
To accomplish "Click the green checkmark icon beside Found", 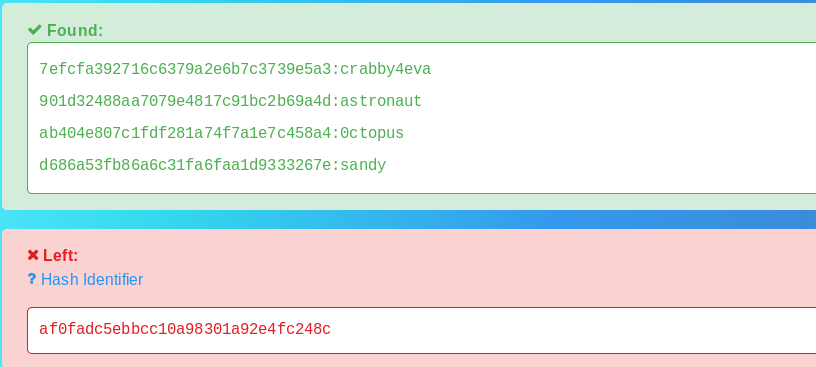I will pyautogui.click(x=34, y=30).
